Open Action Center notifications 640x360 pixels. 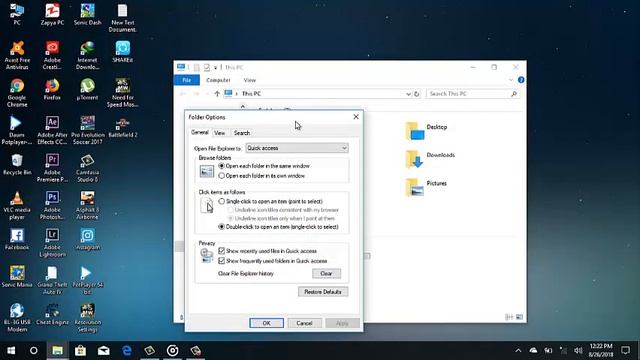pos(625,350)
